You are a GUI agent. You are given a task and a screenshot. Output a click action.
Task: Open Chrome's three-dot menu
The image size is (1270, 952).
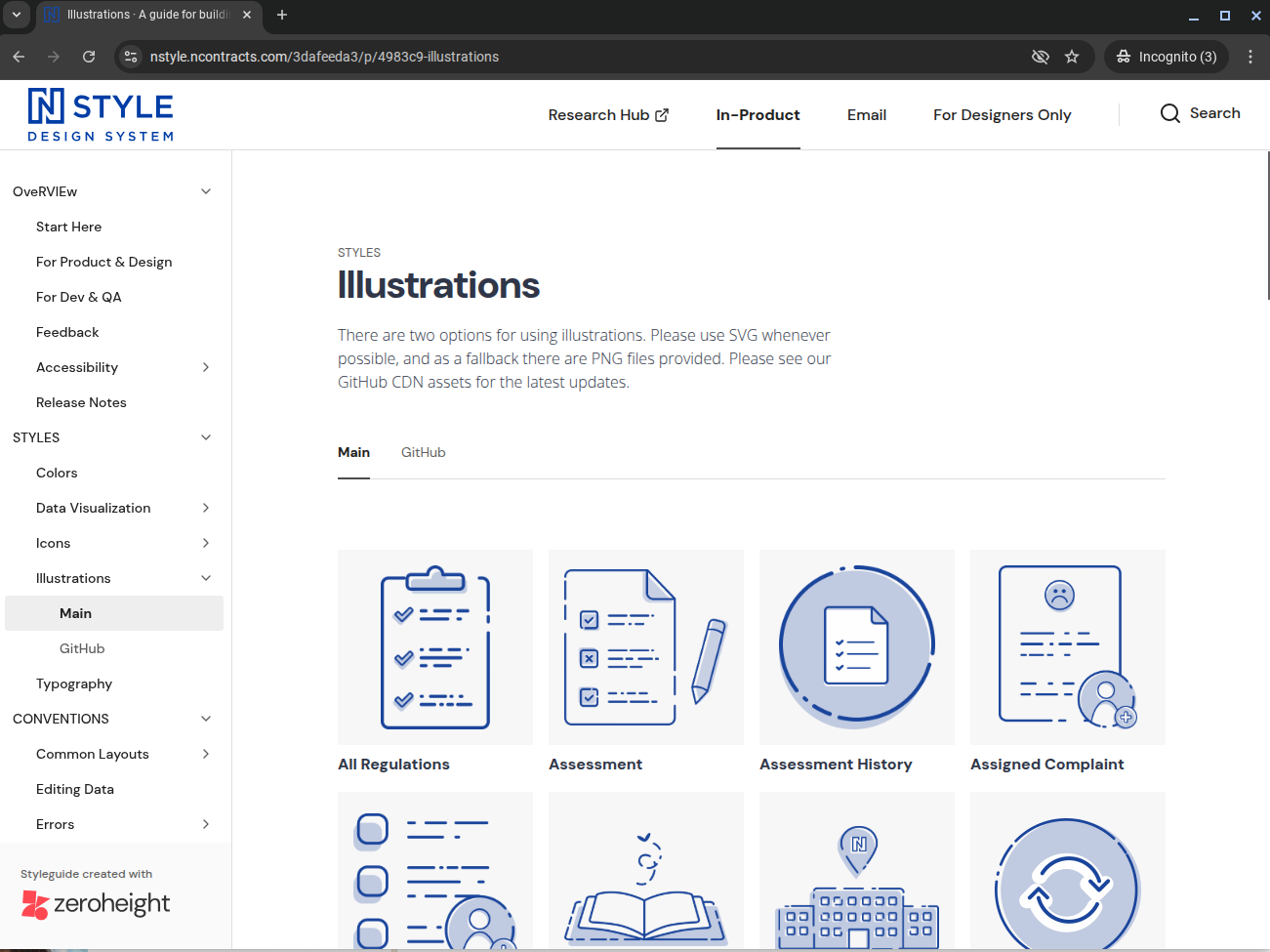click(x=1250, y=57)
